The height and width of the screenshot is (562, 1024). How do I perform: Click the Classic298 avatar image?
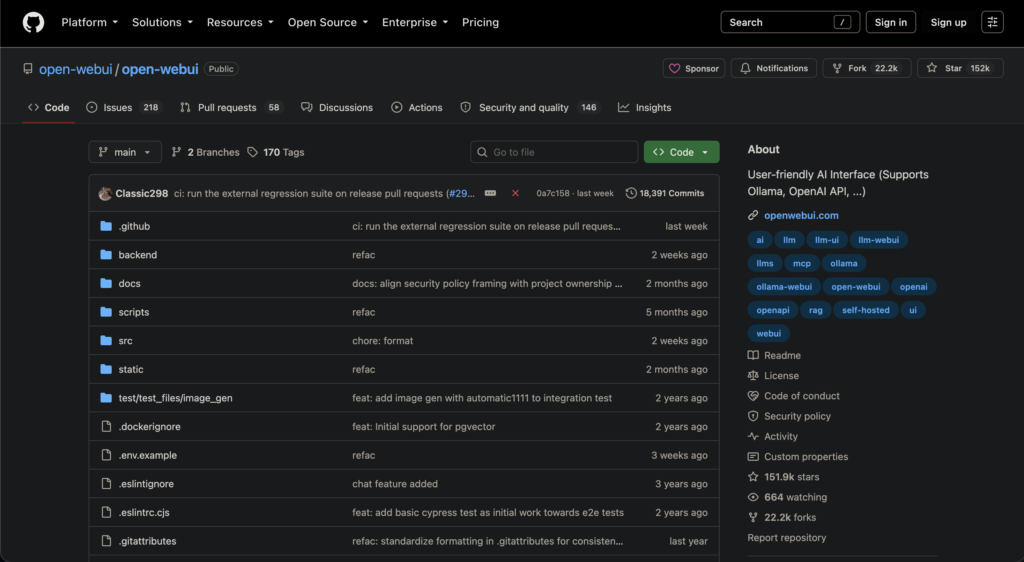105,193
